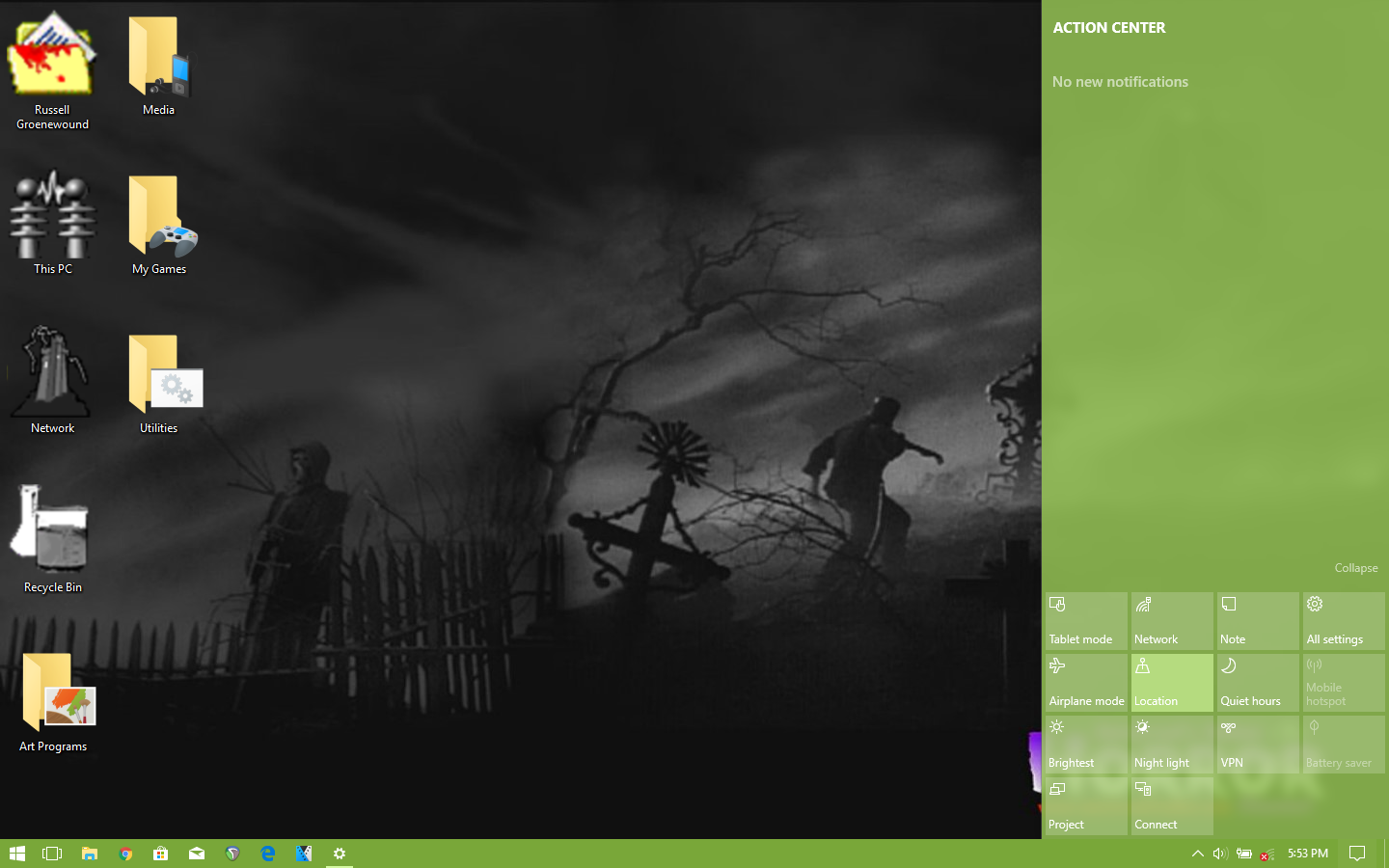
Task: Launch RealPlayer from the taskbar
Action: tap(232, 854)
